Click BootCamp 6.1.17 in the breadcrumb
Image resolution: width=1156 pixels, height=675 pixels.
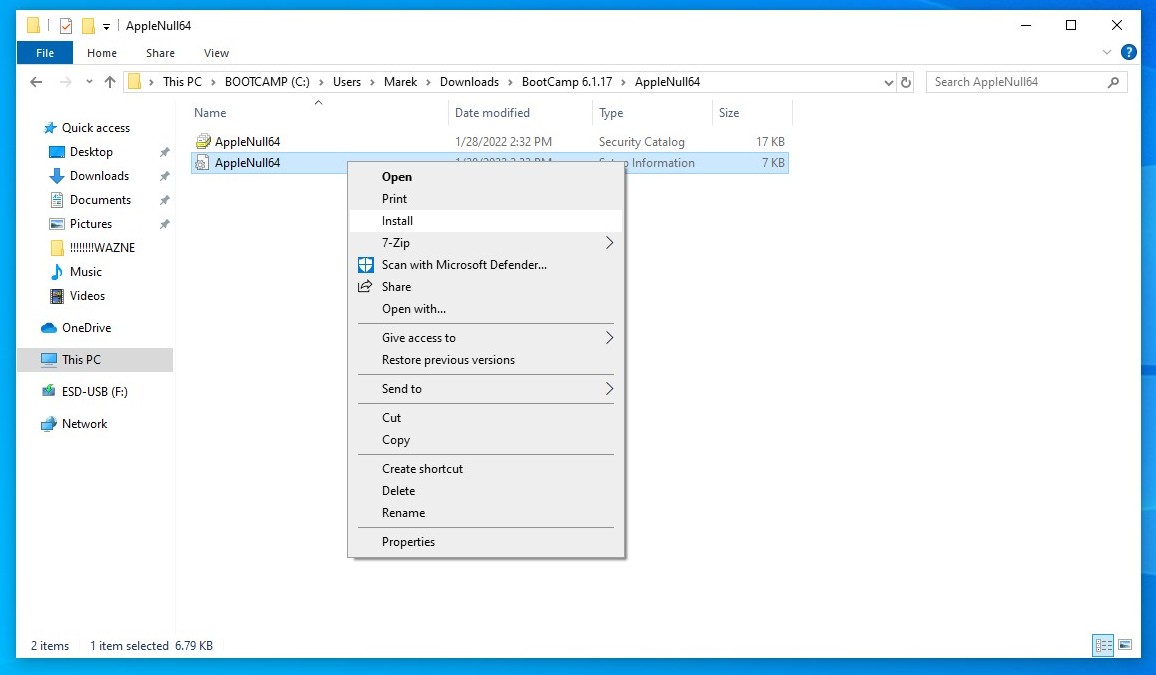pos(567,82)
